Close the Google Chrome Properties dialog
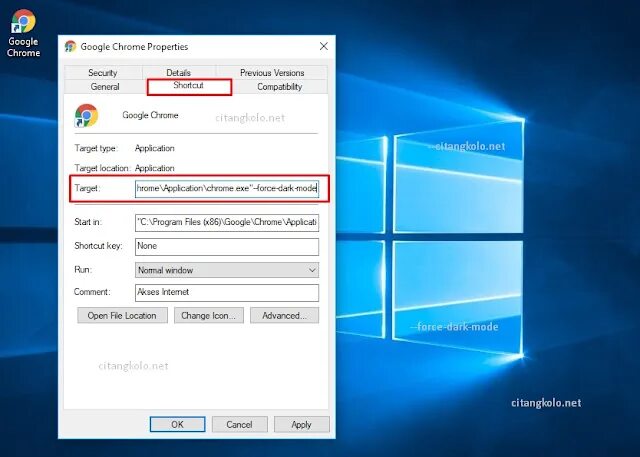The height and width of the screenshot is (457, 640). click(x=324, y=46)
